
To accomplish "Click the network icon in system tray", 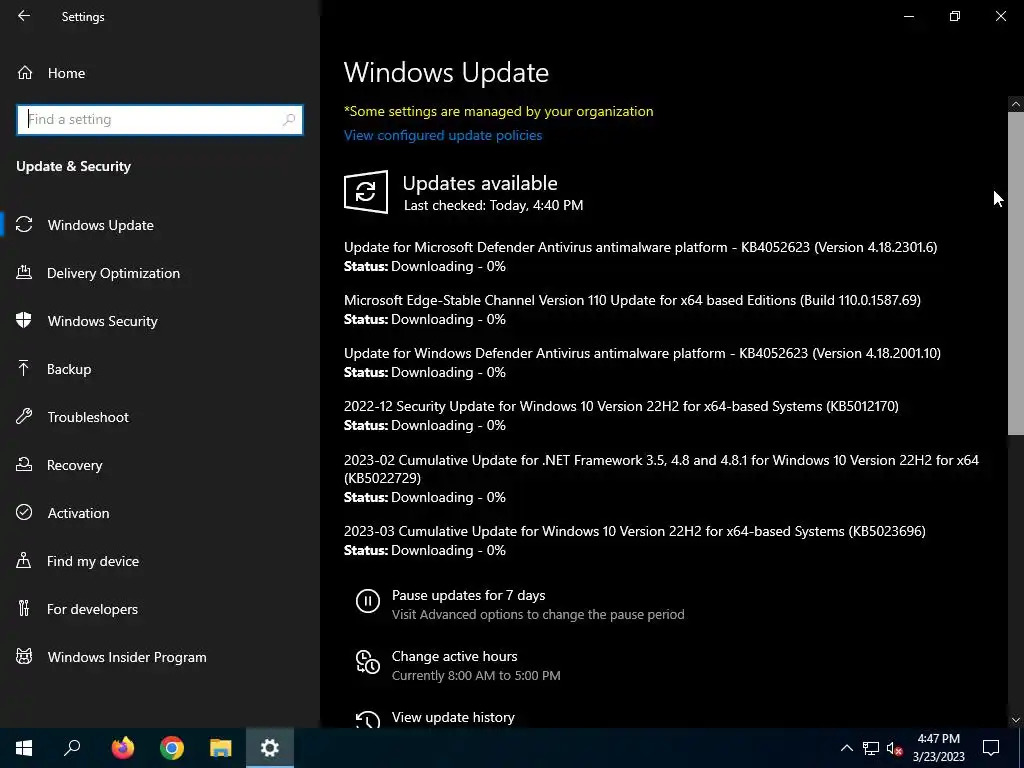I will pyautogui.click(x=871, y=748).
